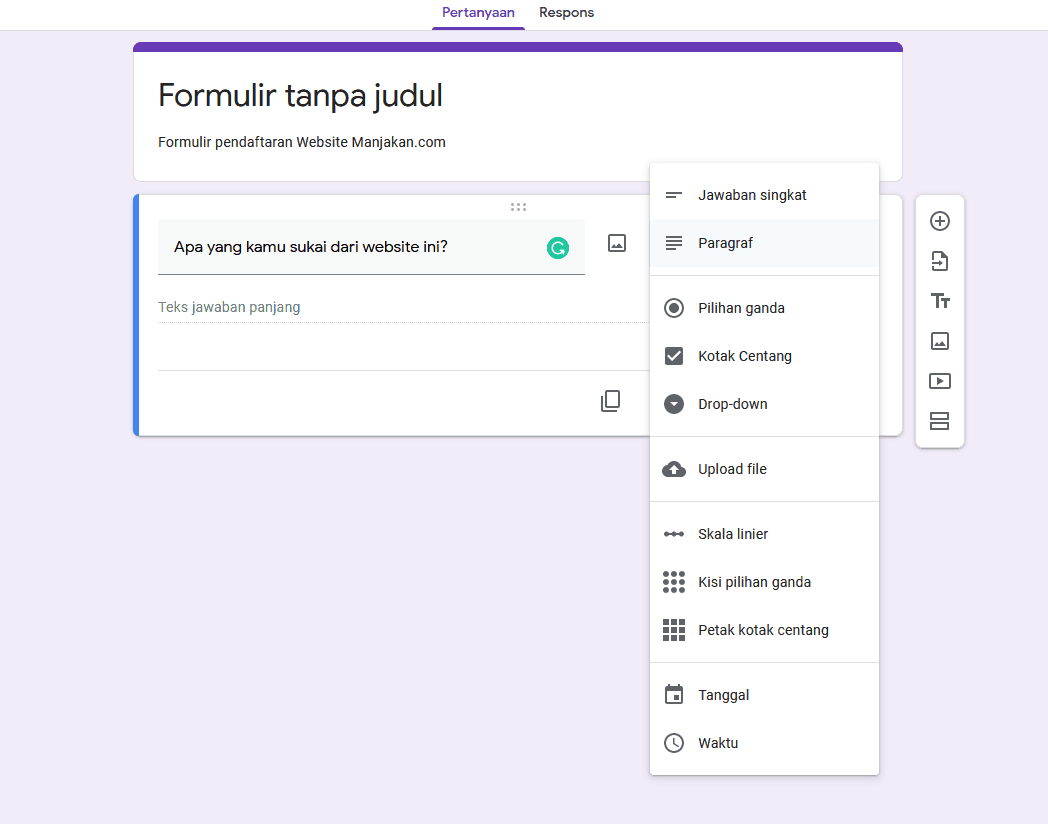The height and width of the screenshot is (824, 1048).
Task: Choose Drop-down as the question type
Action: pos(733,403)
